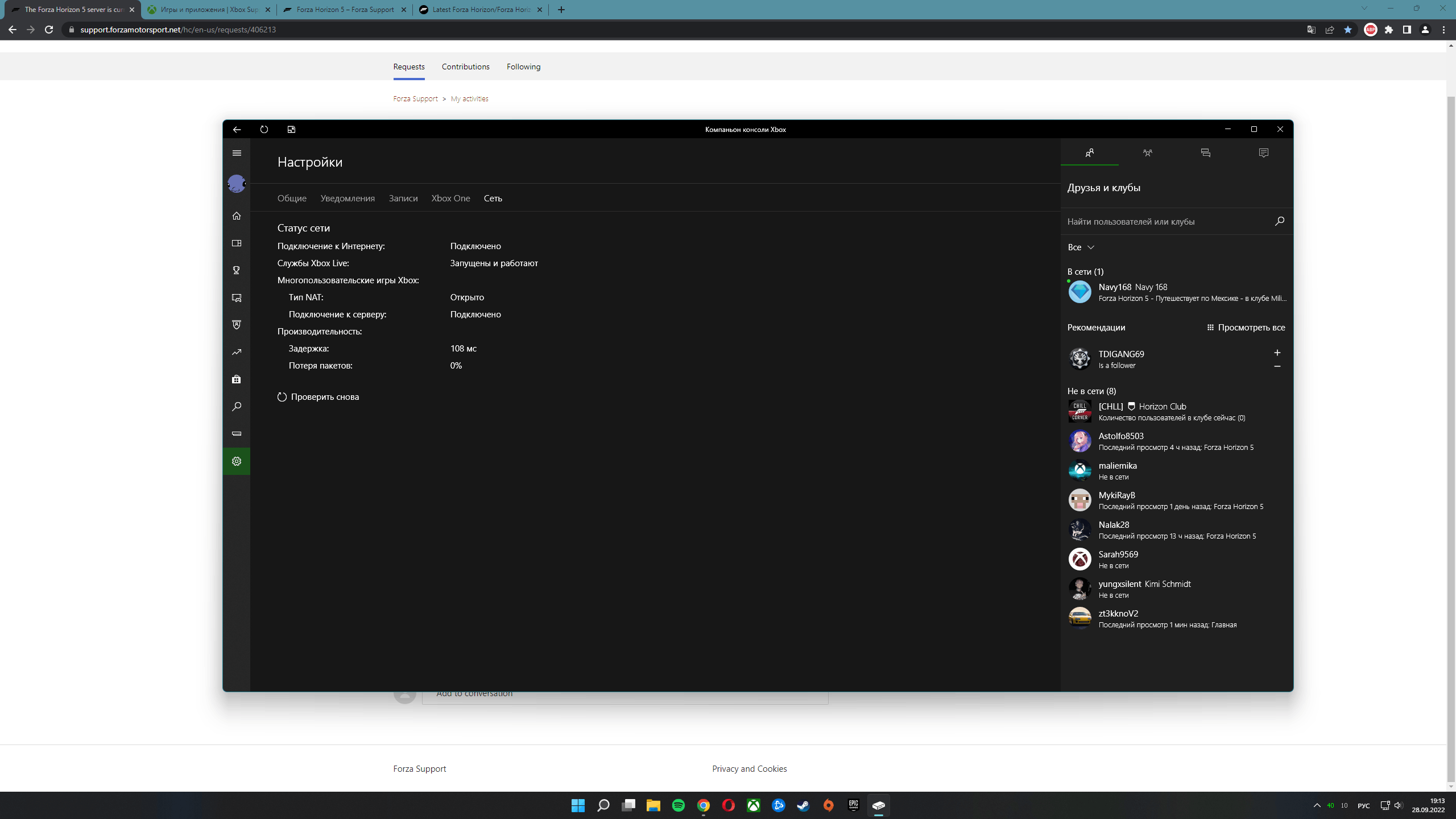
Task: Select the Сеть settings tab
Action: (x=493, y=198)
